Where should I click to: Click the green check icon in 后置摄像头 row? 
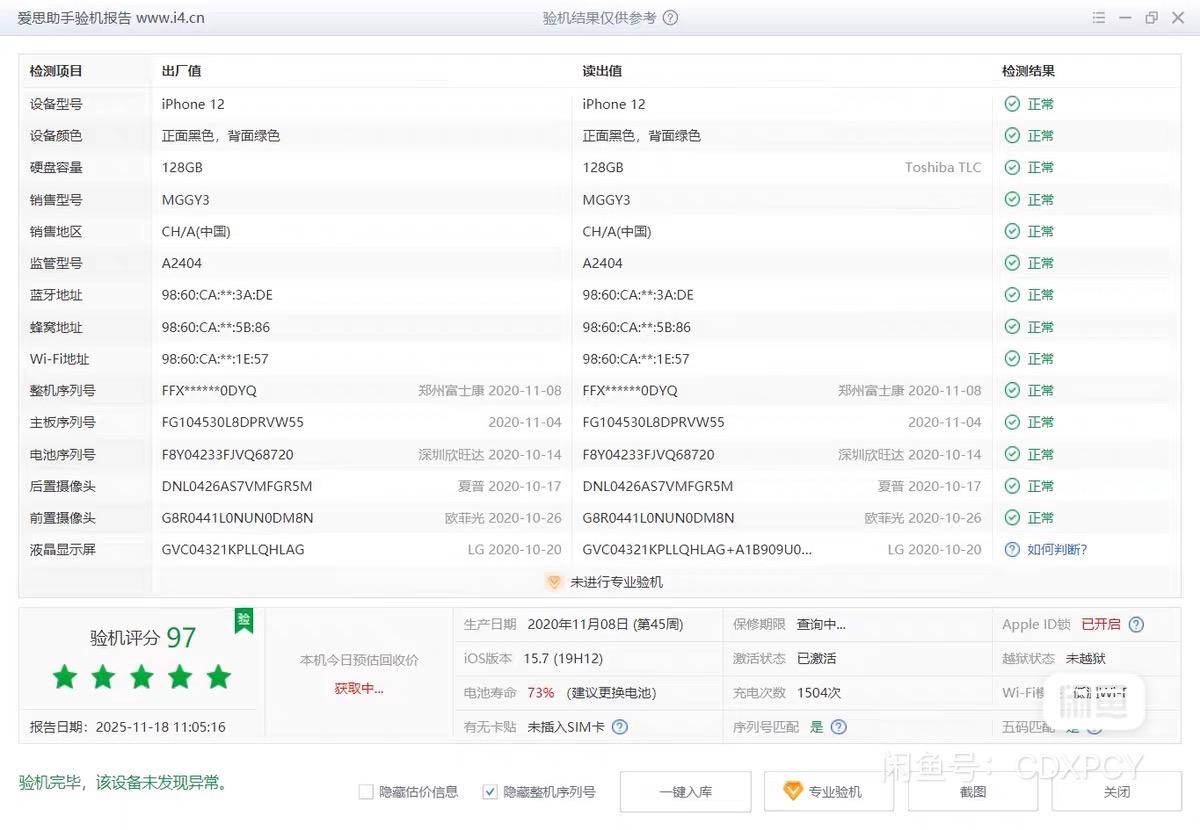(1012, 486)
